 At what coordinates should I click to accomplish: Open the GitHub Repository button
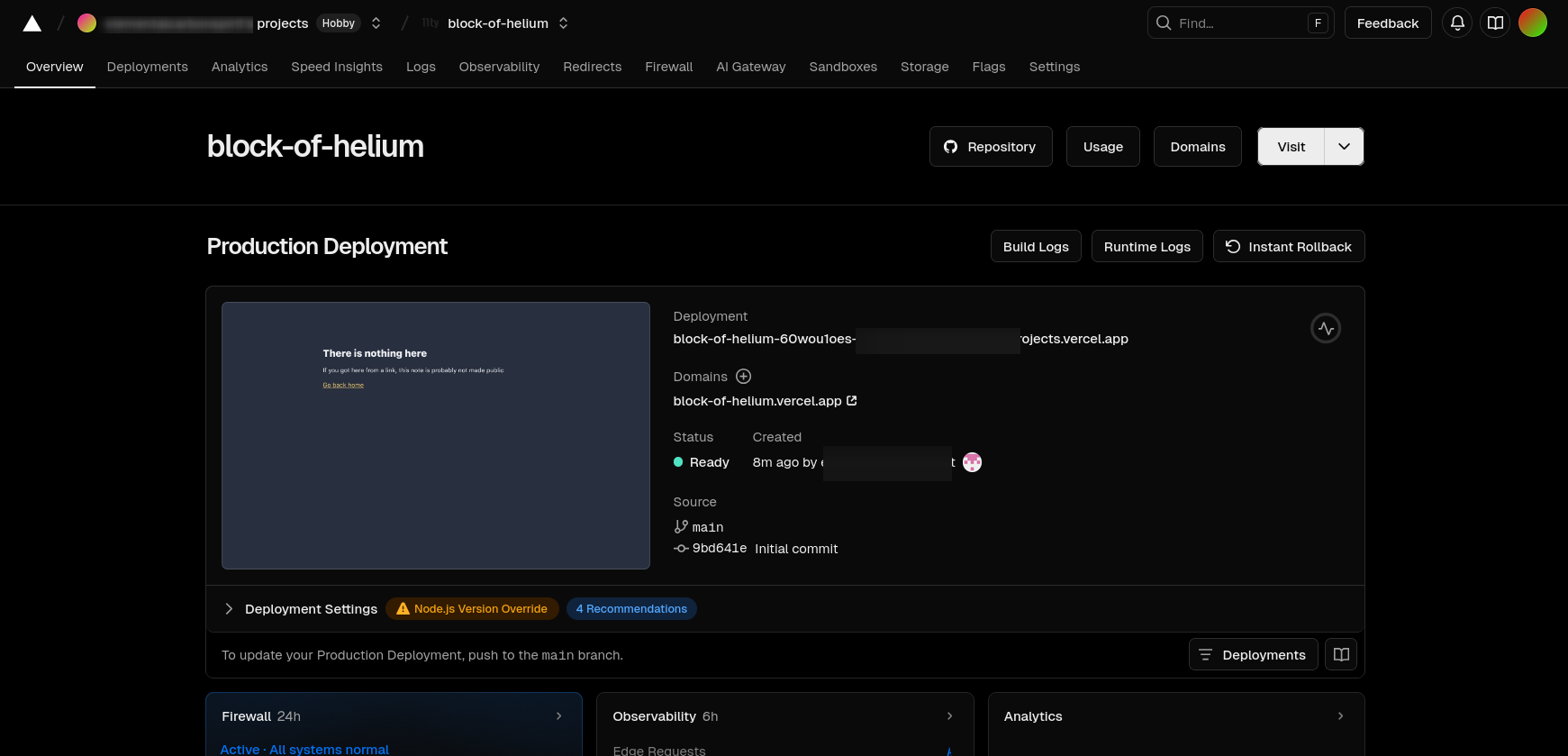pos(991,147)
